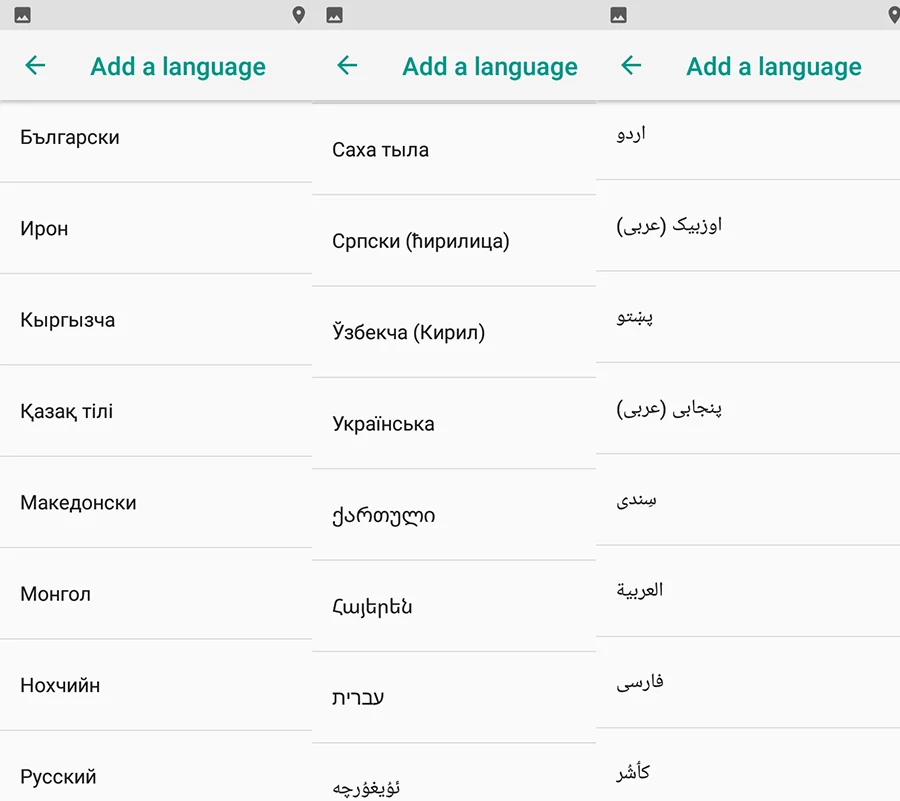This screenshot has height=801, width=900.
Task: Select Монгол language entry
Action: pos(156,594)
